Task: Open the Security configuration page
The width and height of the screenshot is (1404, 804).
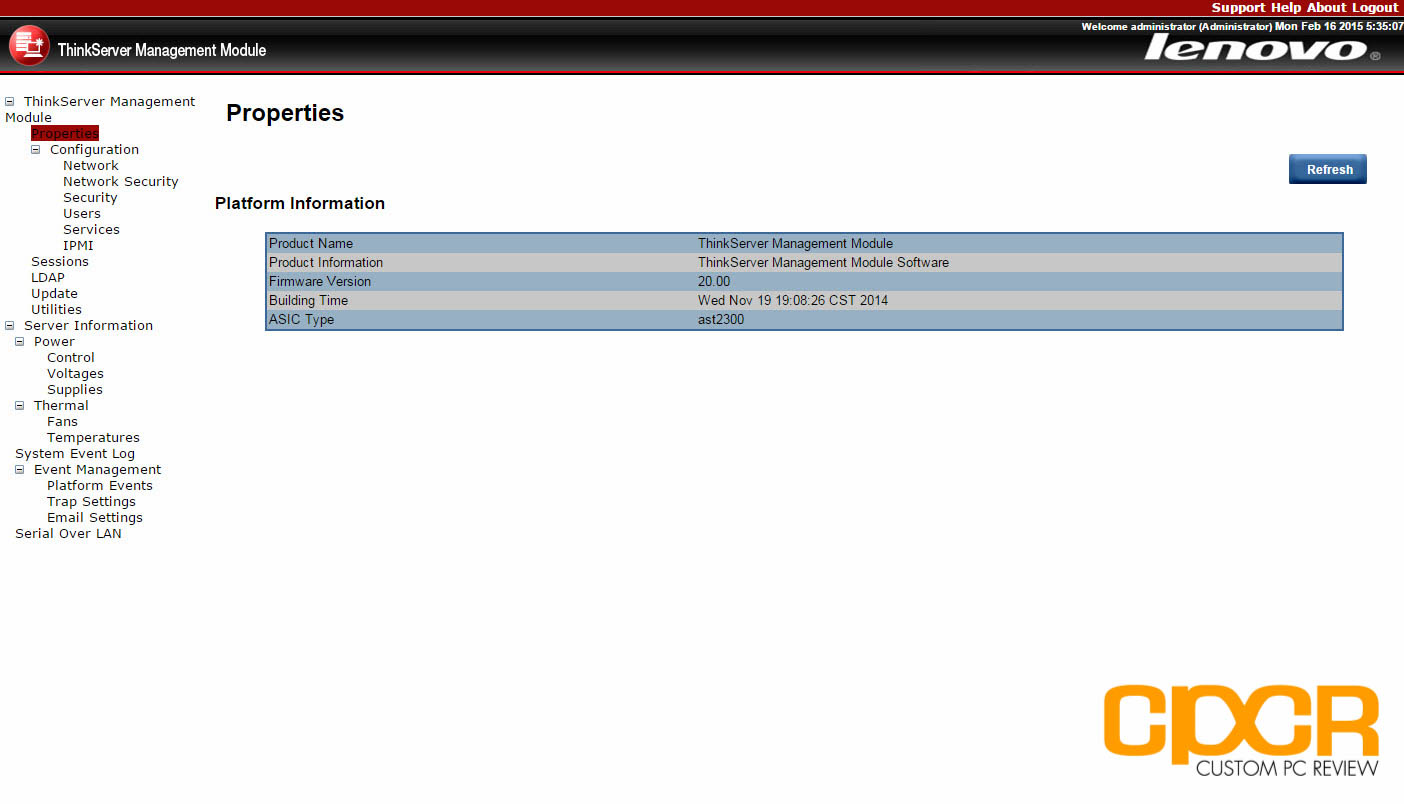Action: click(x=90, y=198)
